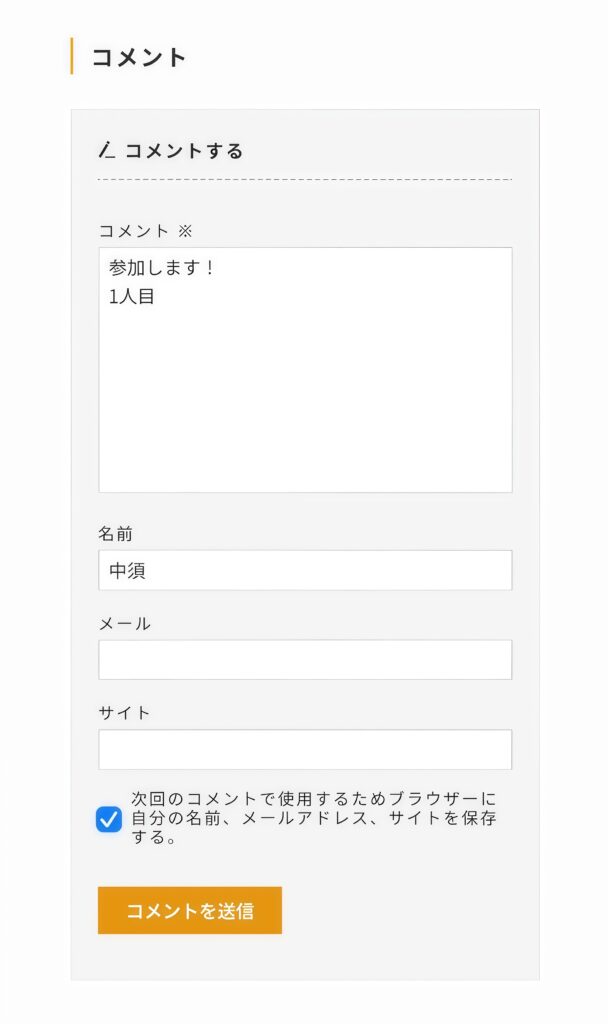Screen dimensions: 608x1024
Task: Click the 1人目 line in the comment box
Action: (x=132, y=297)
